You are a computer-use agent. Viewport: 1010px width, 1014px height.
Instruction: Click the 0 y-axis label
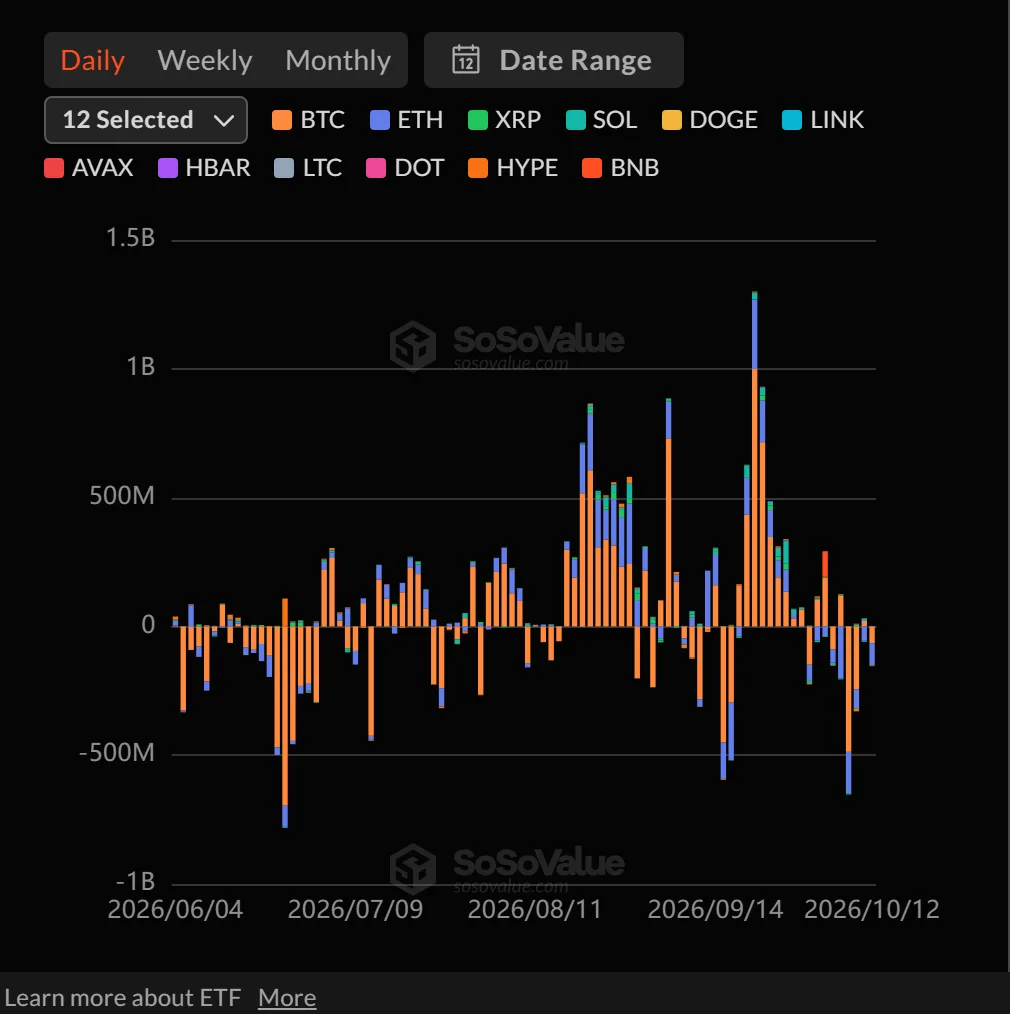(x=148, y=625)
